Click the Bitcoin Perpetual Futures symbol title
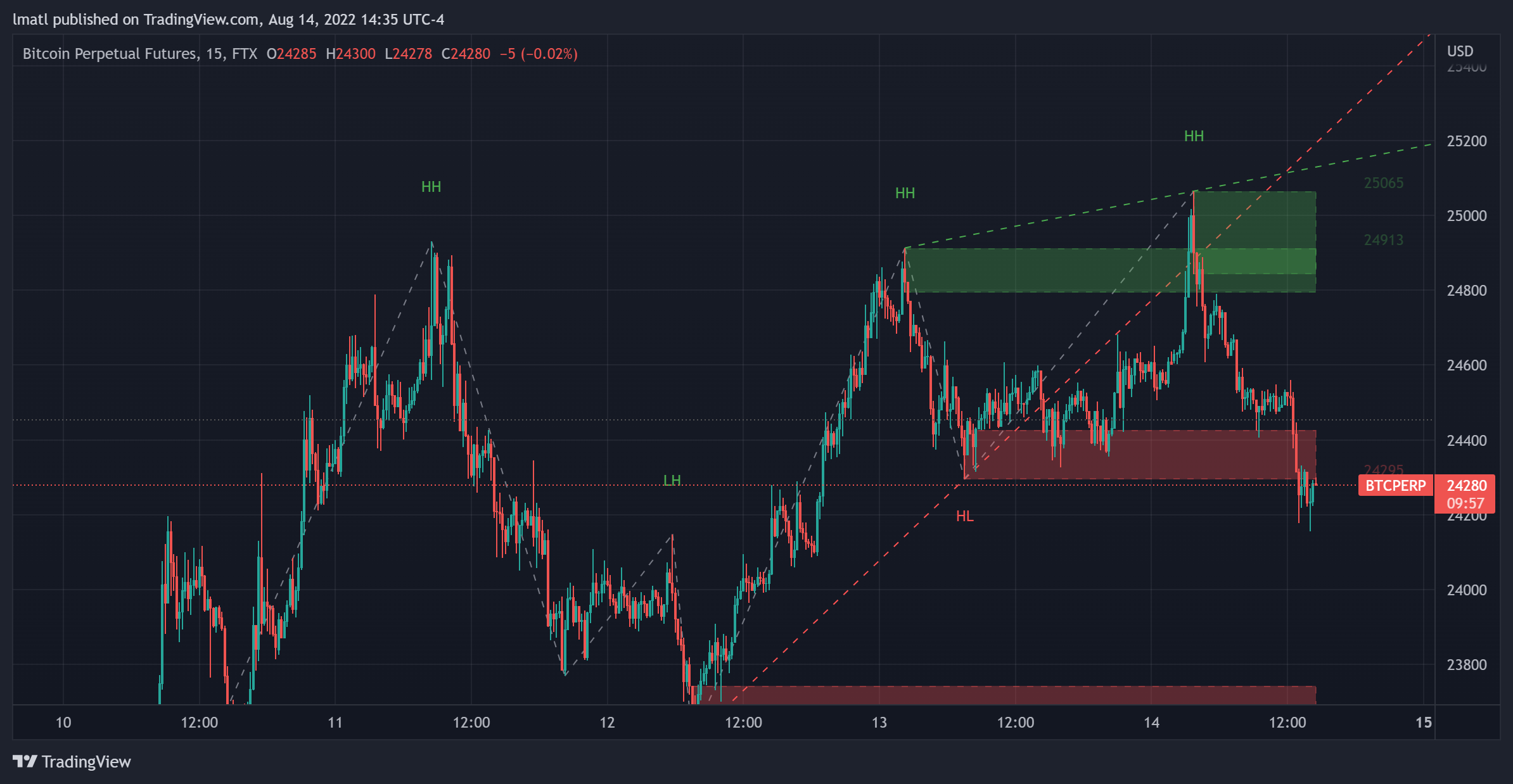 click(110, 54)
